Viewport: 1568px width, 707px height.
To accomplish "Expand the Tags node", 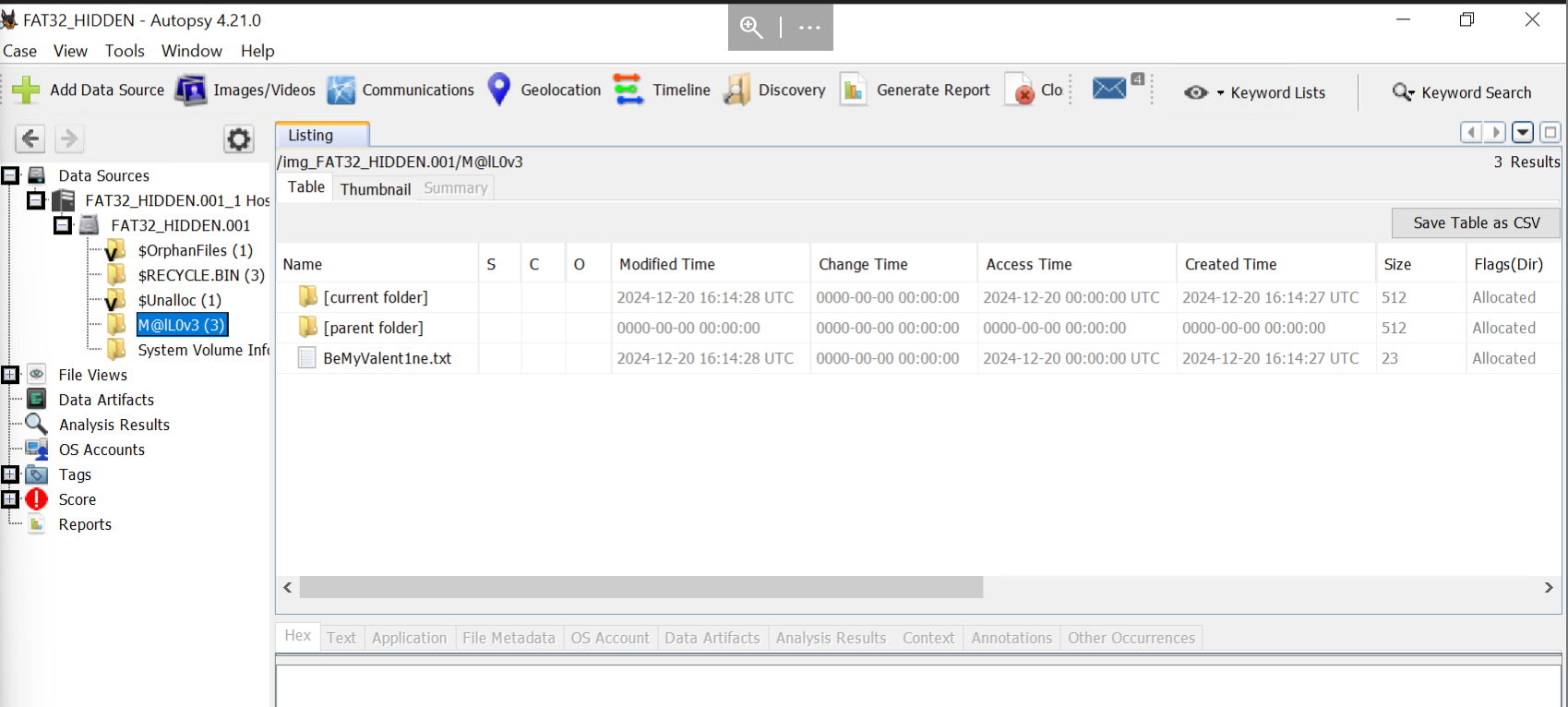I will click(x=10, y=473).
